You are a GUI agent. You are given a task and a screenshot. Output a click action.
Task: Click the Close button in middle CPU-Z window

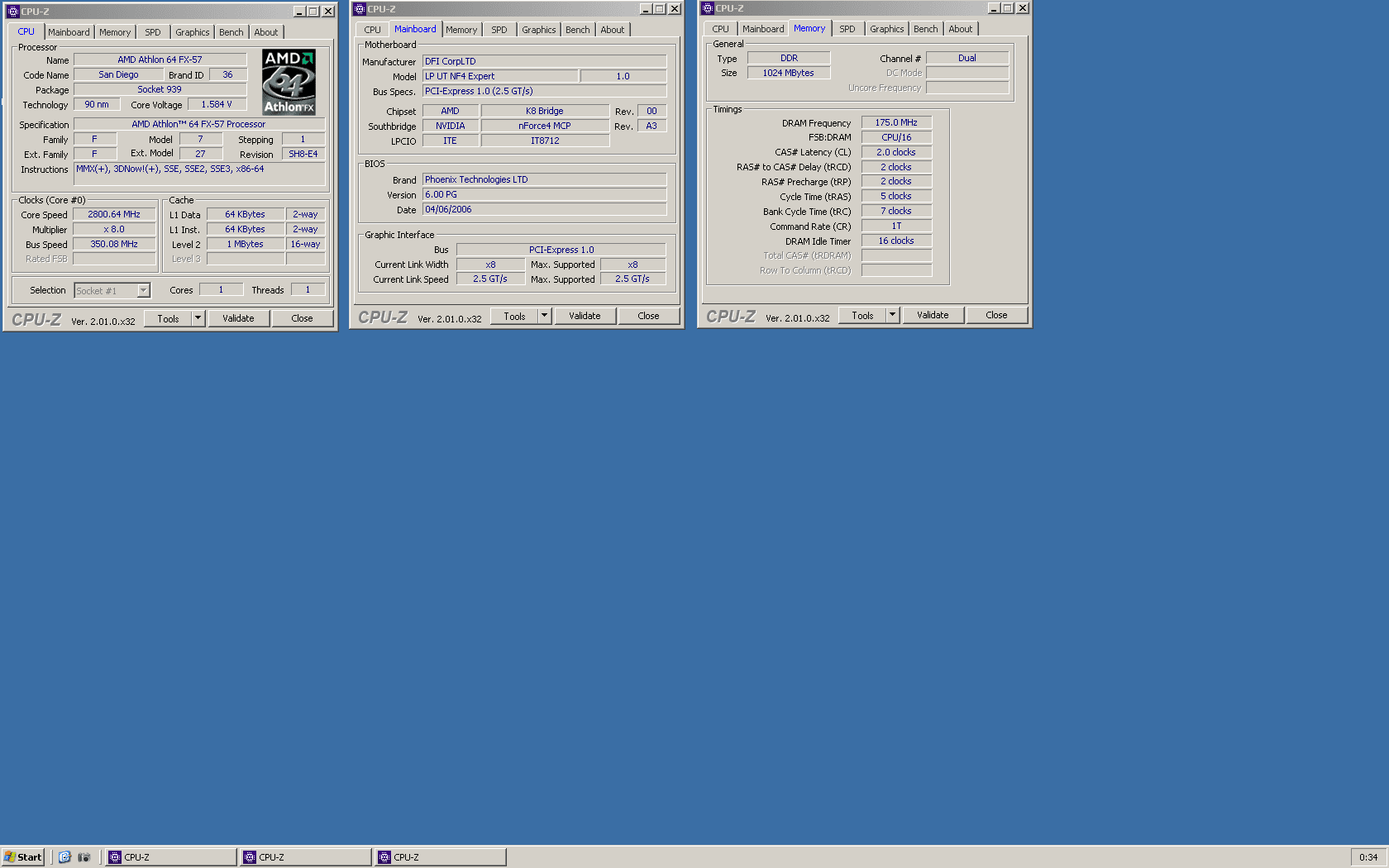648,316
